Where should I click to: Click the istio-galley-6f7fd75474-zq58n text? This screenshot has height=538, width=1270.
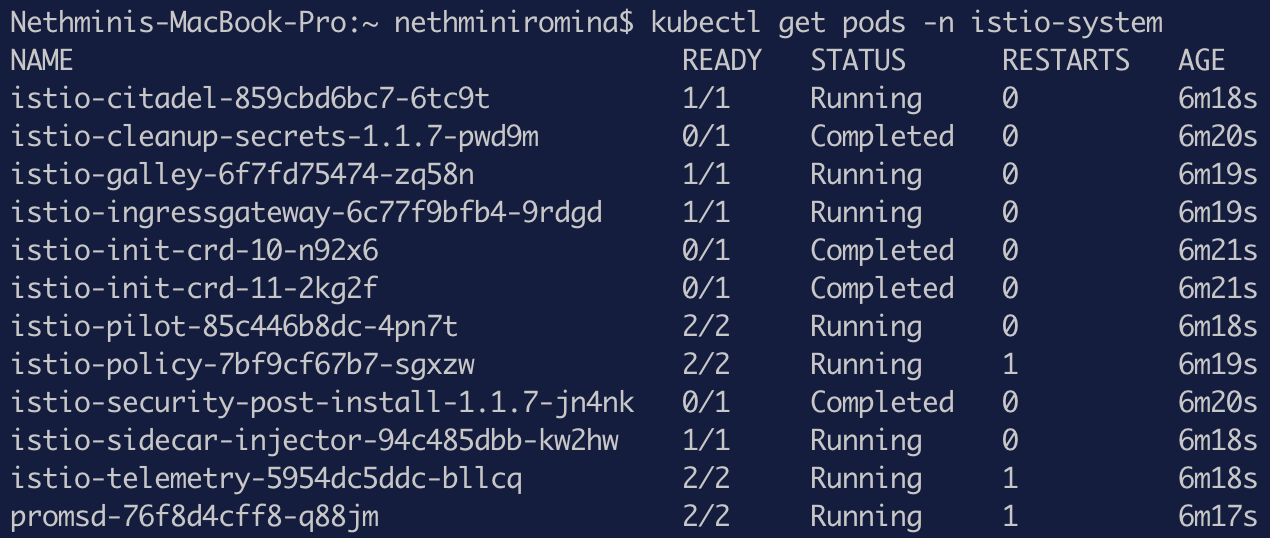pyautogui.click(x=243, y=175)
